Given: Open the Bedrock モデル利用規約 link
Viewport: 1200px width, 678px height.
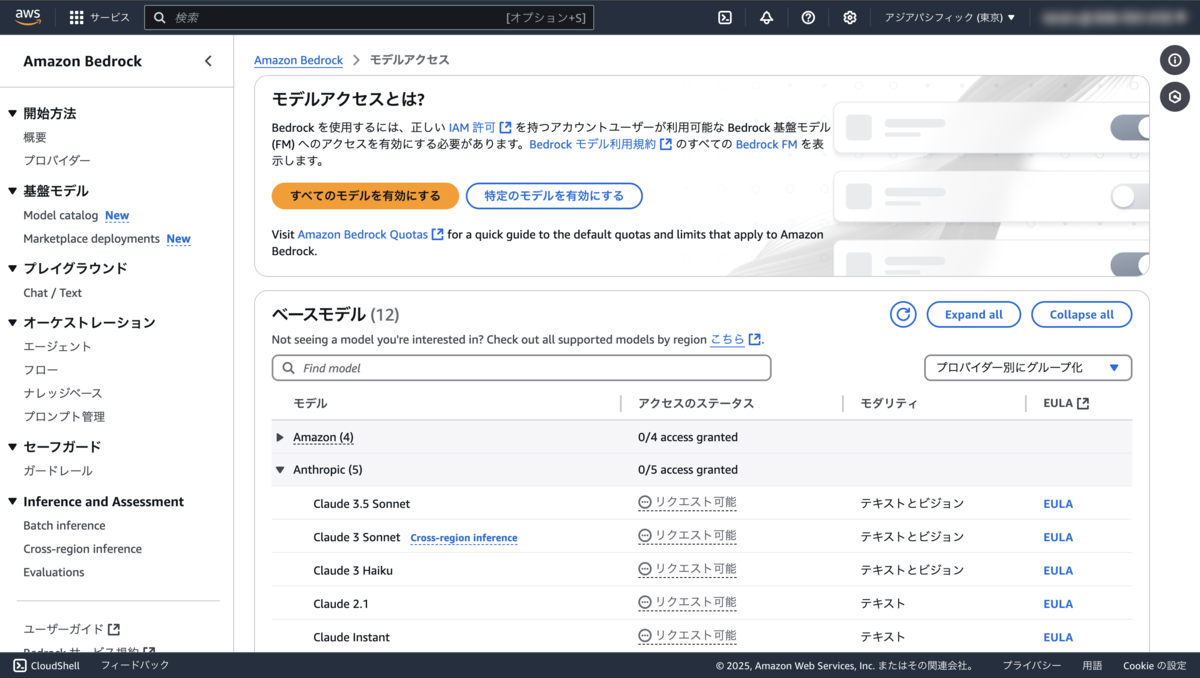Looking at the screenshot, I should point(600,144).
